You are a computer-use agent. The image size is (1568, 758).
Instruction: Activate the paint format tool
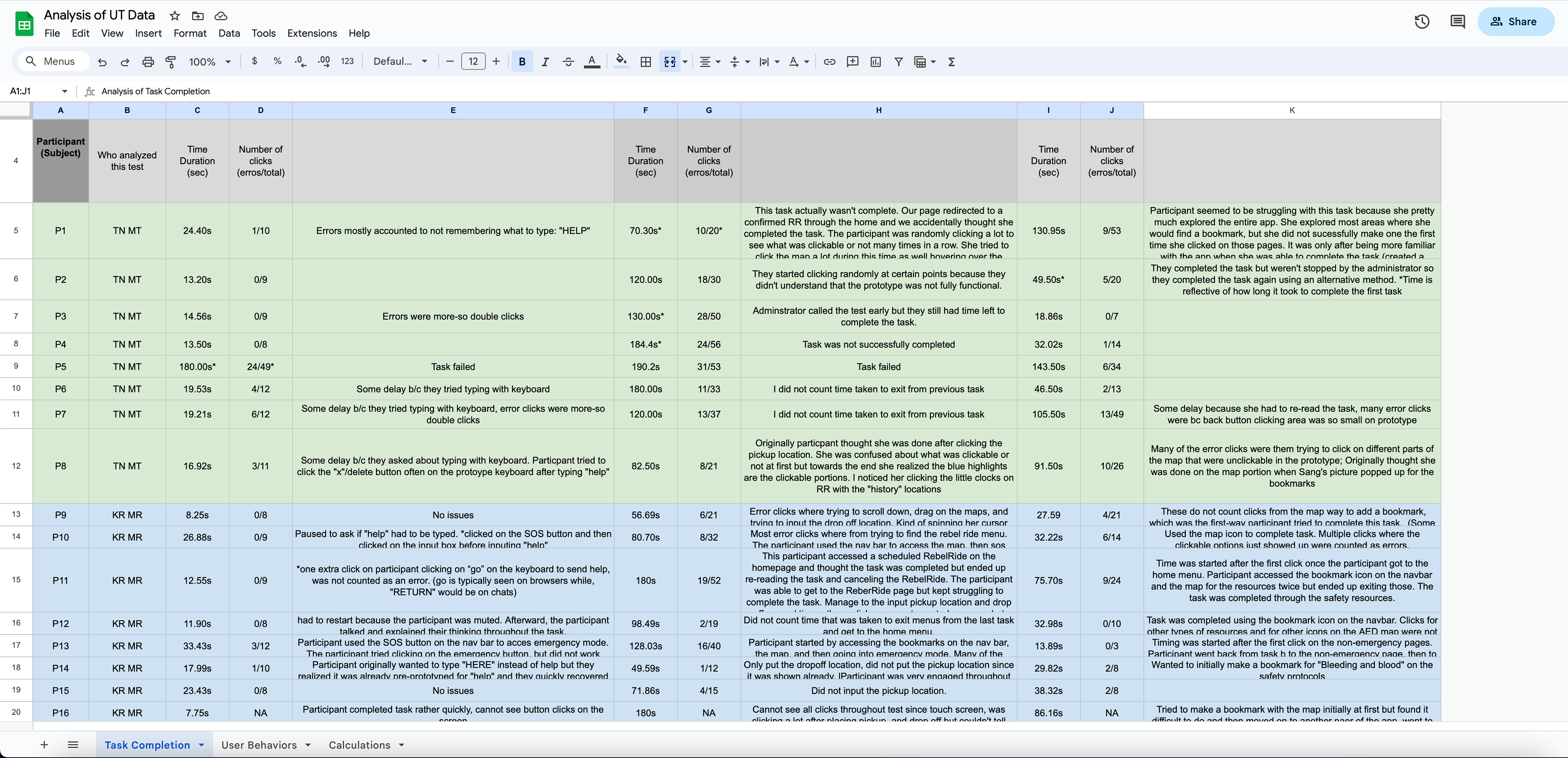pyautogui.click(x=171, y=62)
